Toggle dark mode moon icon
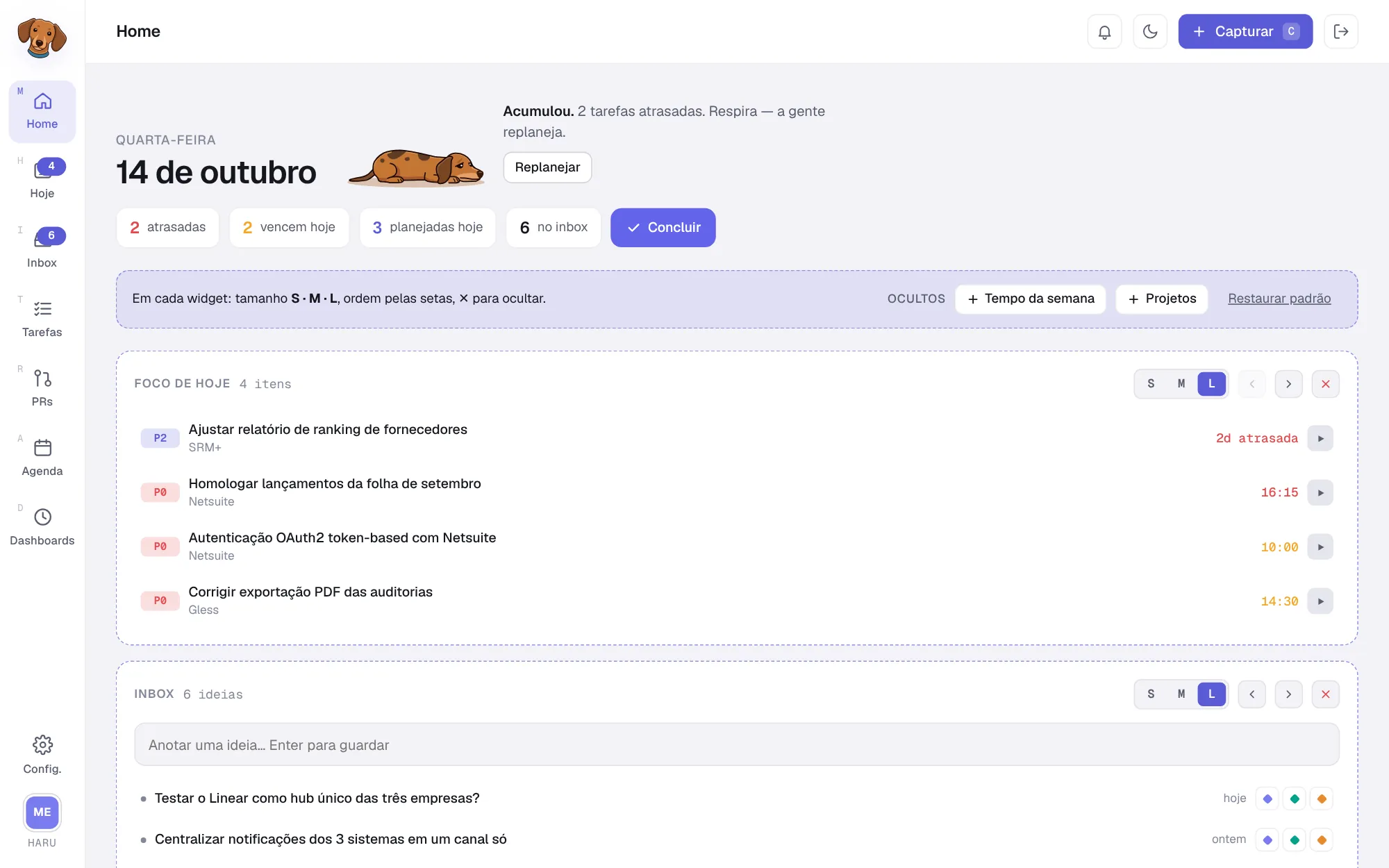 (1150, 31)
